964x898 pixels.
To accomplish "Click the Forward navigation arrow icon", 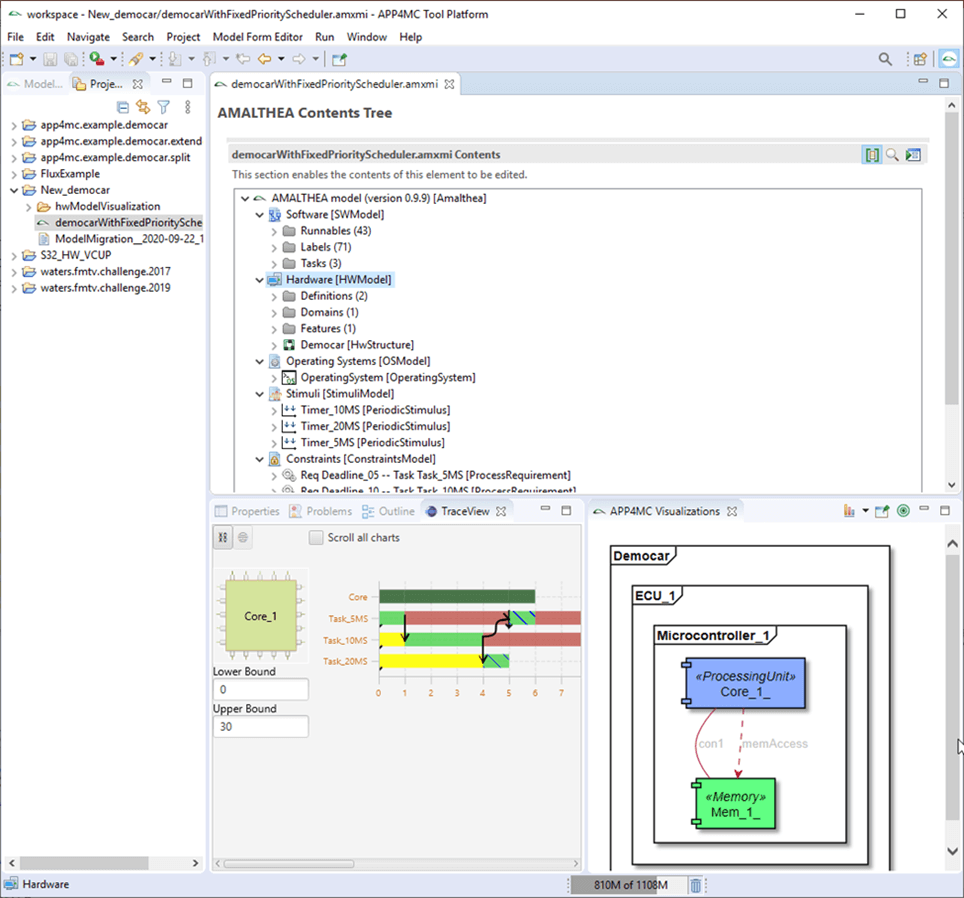I will click(x=299, y=59).
